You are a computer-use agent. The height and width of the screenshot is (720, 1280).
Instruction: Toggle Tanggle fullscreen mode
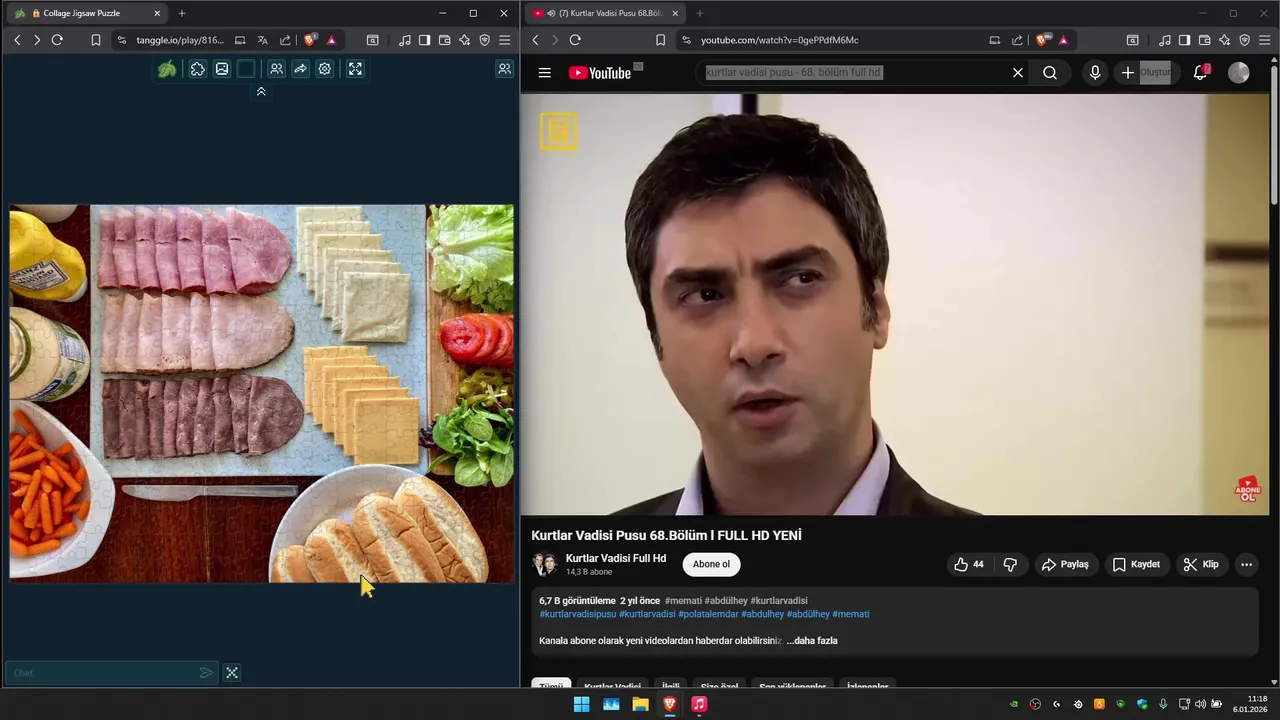355,69
